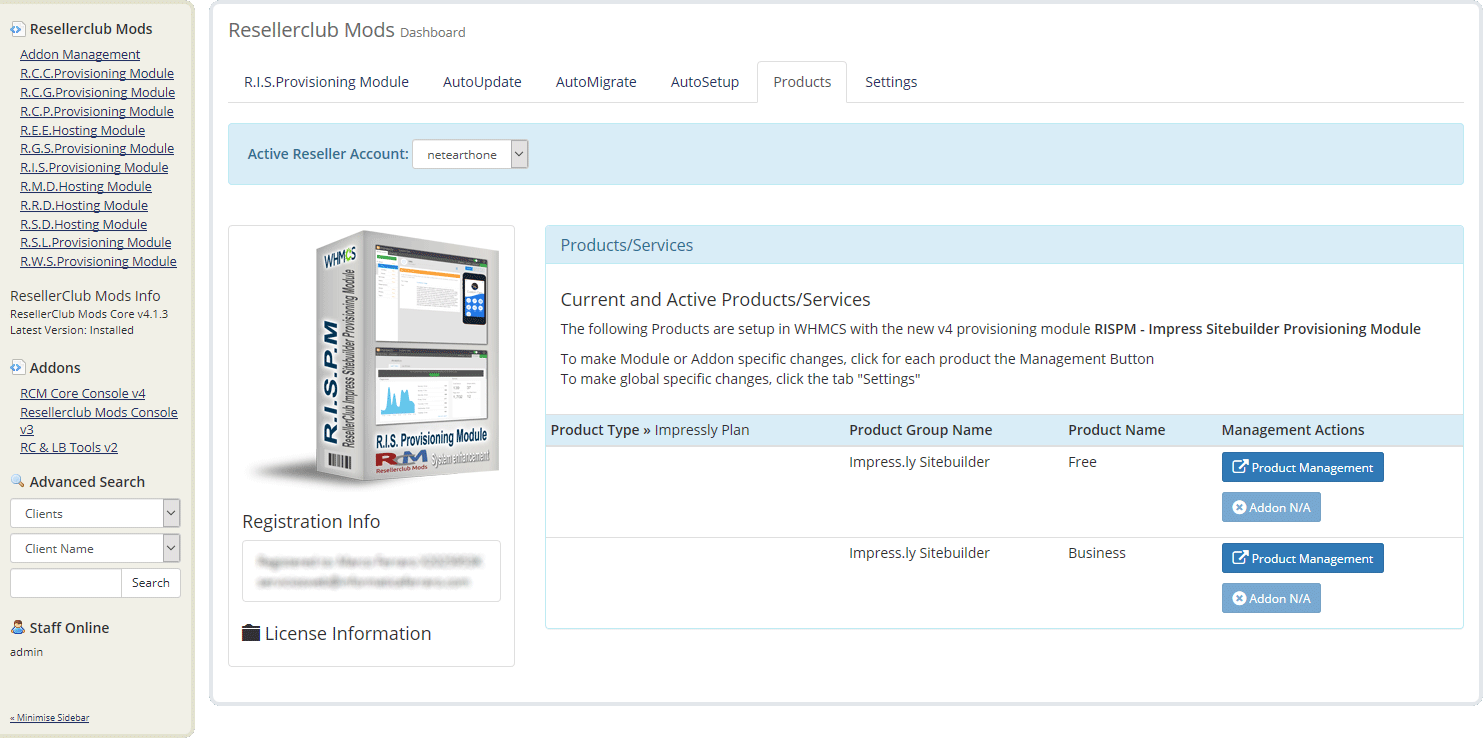Open RCM Core Console v4 link
1483x738 pixels.
[x=83, y=393]
